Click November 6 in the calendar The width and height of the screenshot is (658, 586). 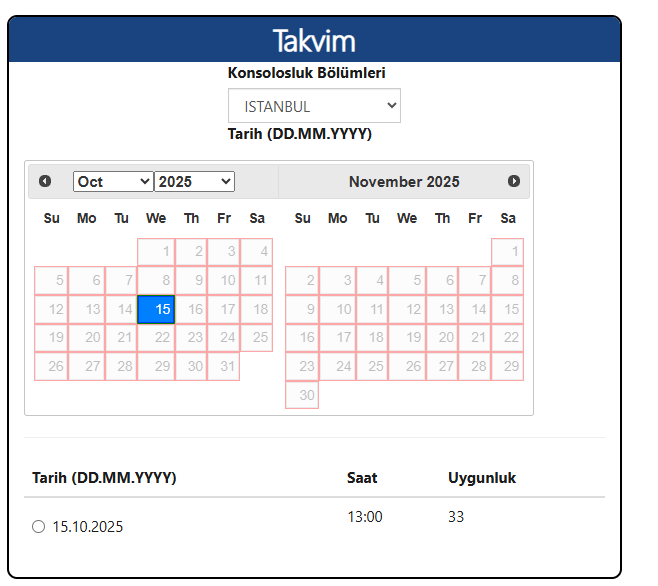point(443,280)
